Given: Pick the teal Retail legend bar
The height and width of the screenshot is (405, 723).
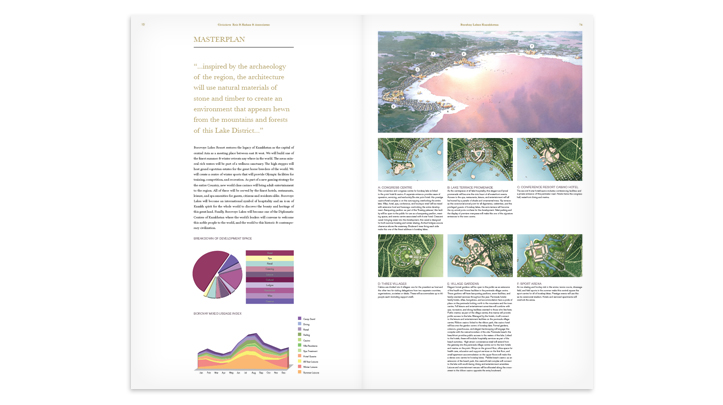Looking at the screenshot, I should [x=270, y=264].
